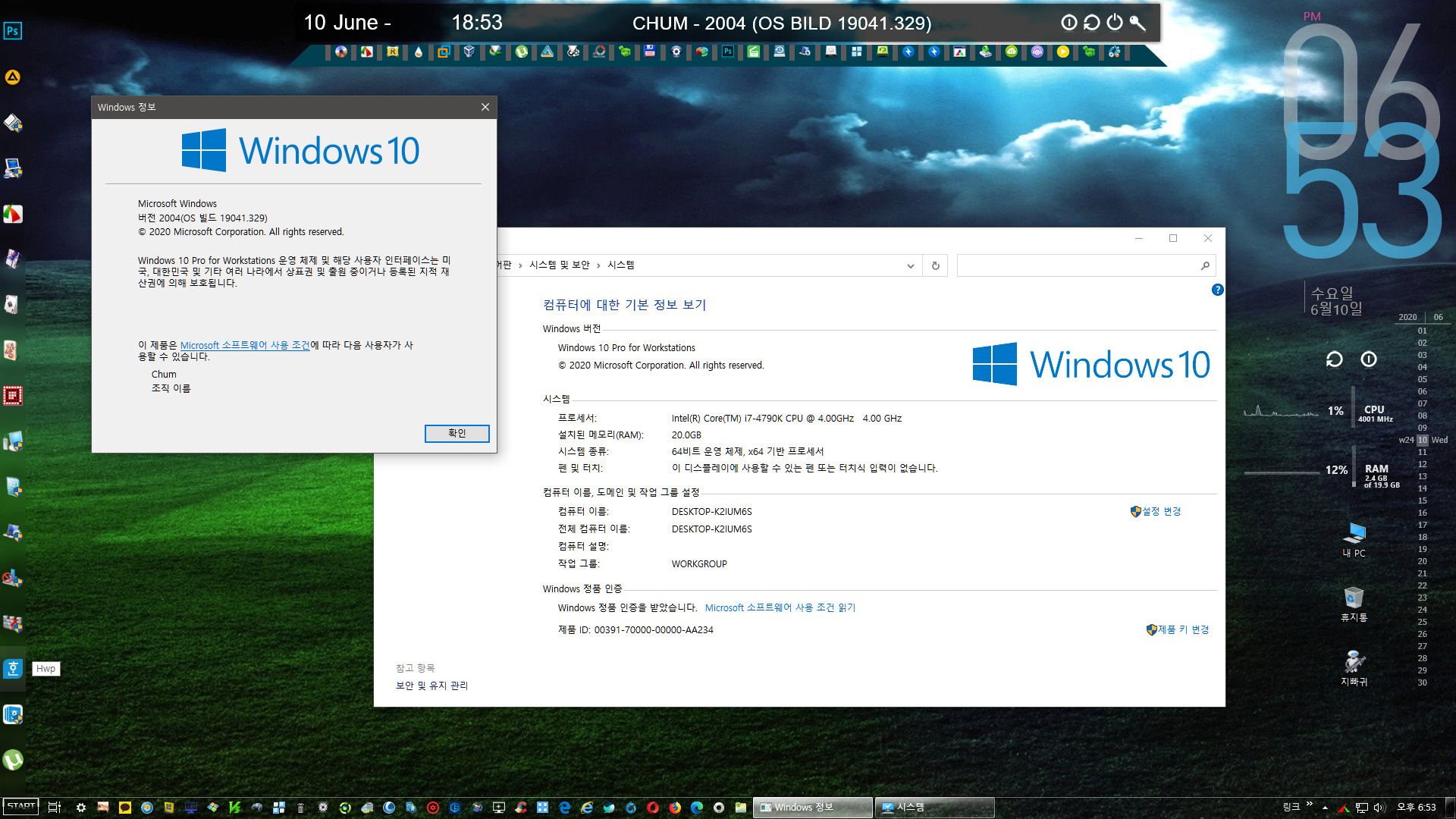Open the taskbar clock 오후 6:53
Viewport: 1456px width, 819px height.
point(1416,808)
